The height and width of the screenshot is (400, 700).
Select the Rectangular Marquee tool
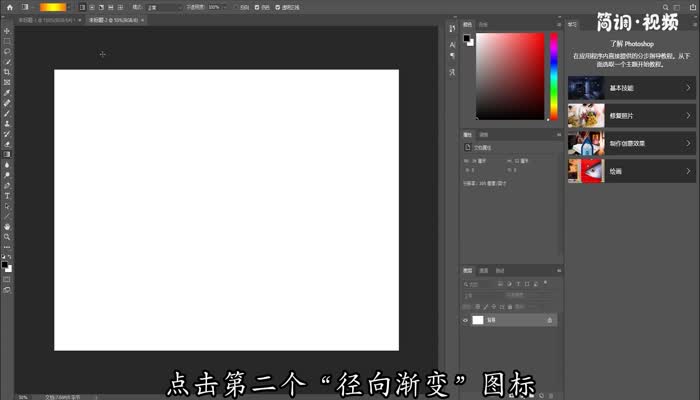coord(7,41)
